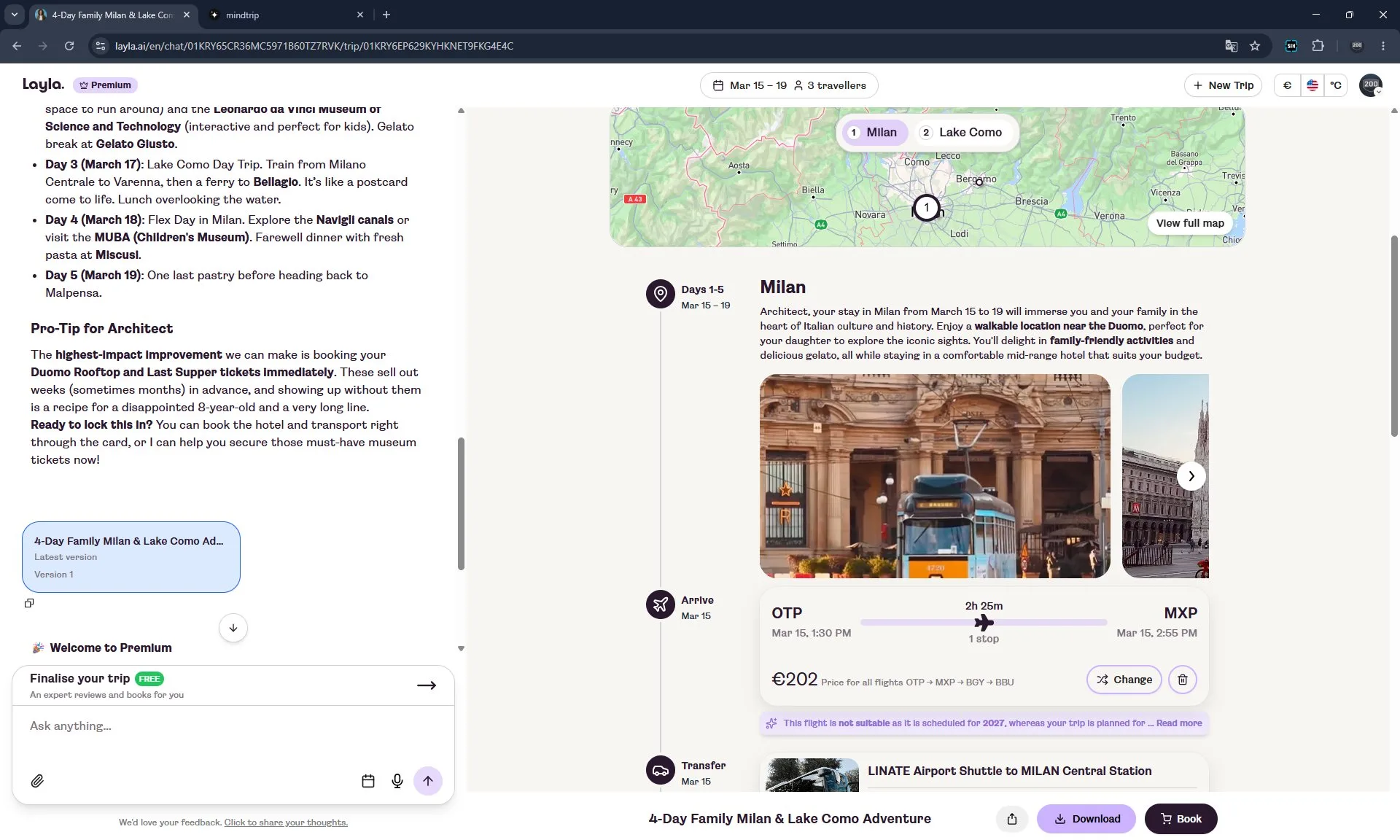Image resolution: width=1400 pixels, height=840 pixels.
Task: Attach a file with paperclip icon
Action: pos(37,781)
